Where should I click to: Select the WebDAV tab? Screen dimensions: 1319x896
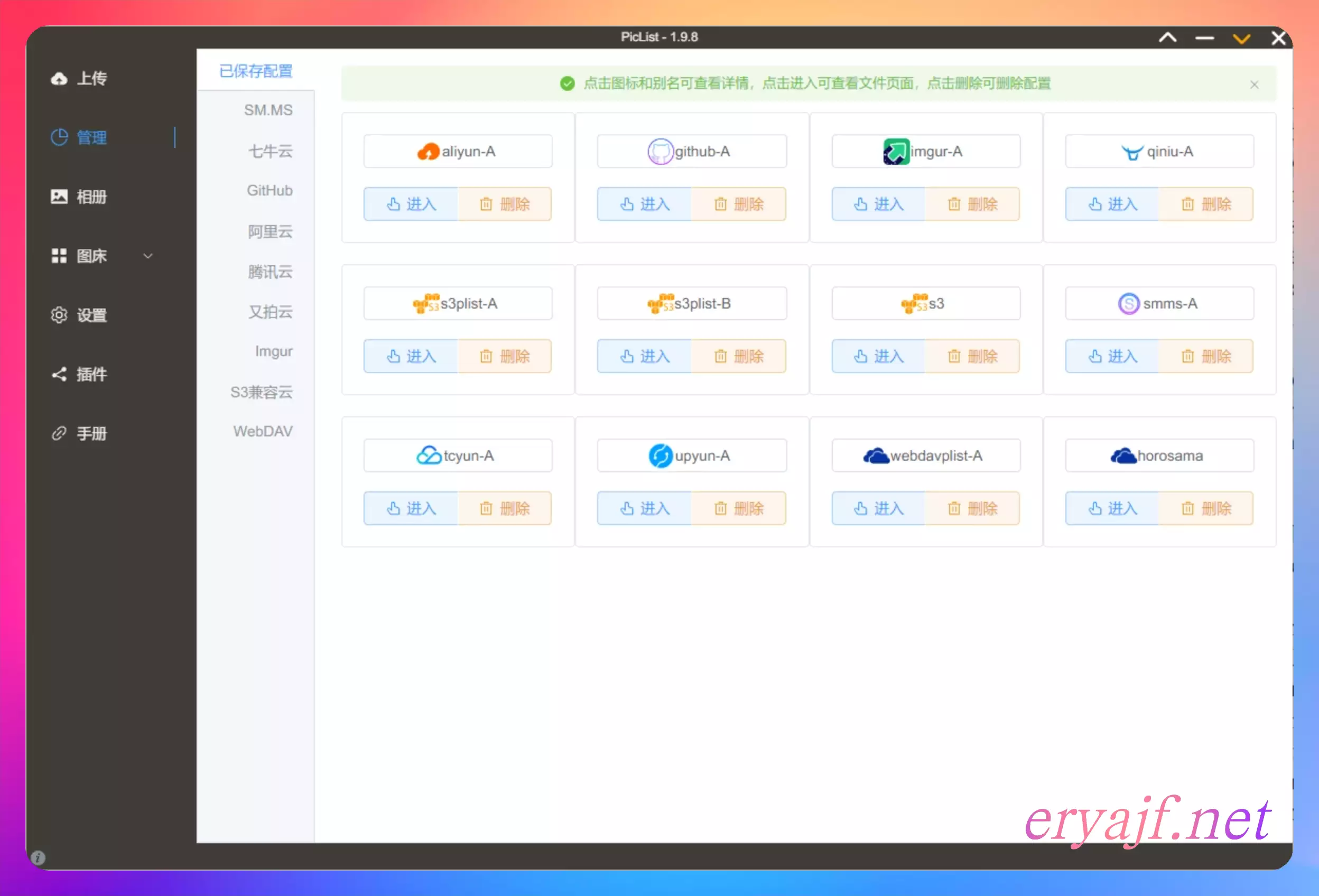(263, 431)
